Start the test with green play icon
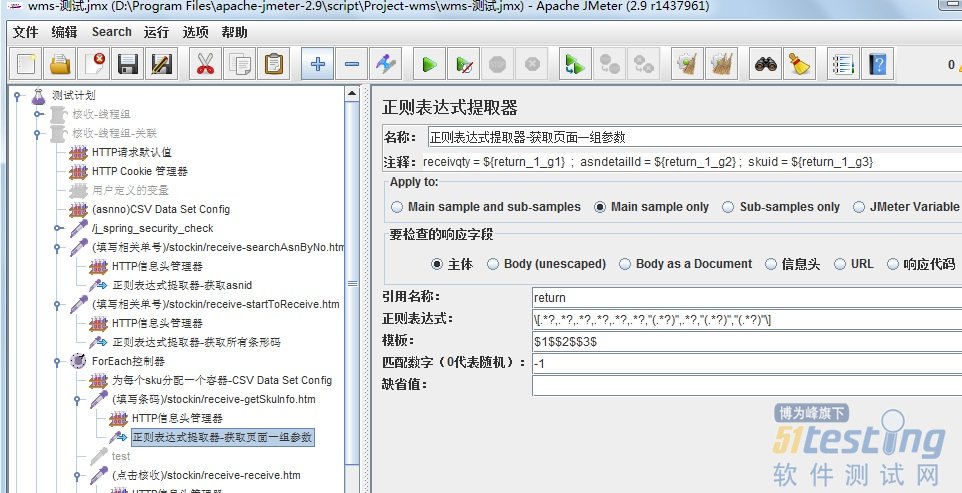The image size is (962, 493). pos(429,64)
